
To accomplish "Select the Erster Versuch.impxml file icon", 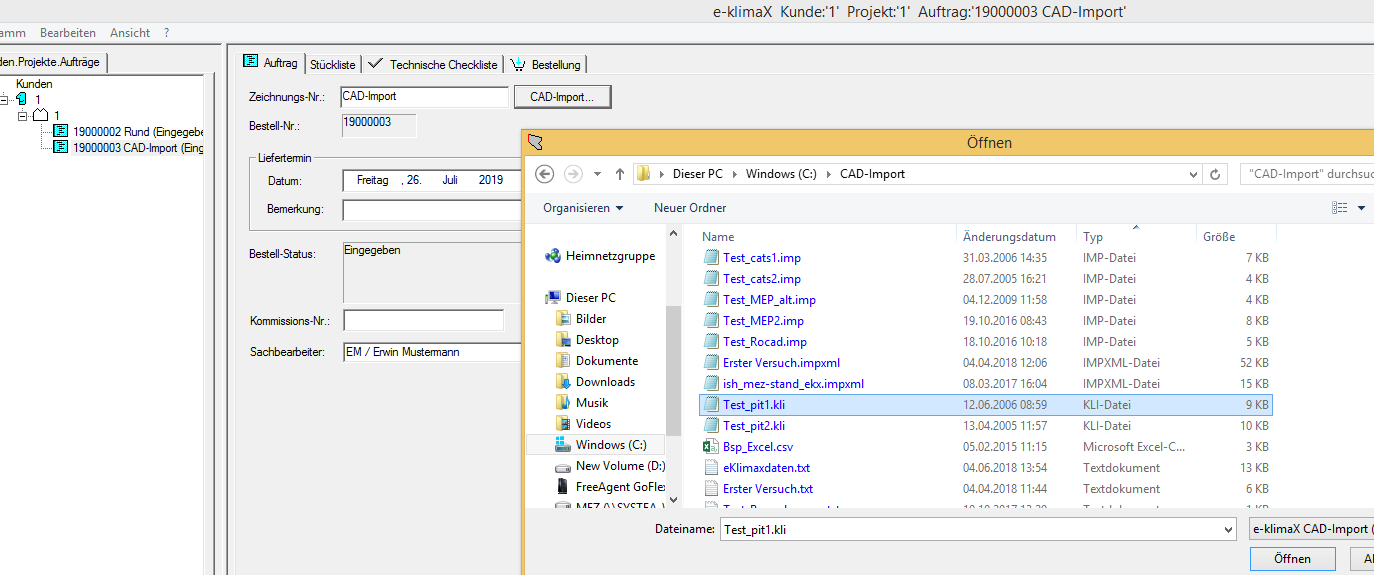I will [x=711, y=363].
